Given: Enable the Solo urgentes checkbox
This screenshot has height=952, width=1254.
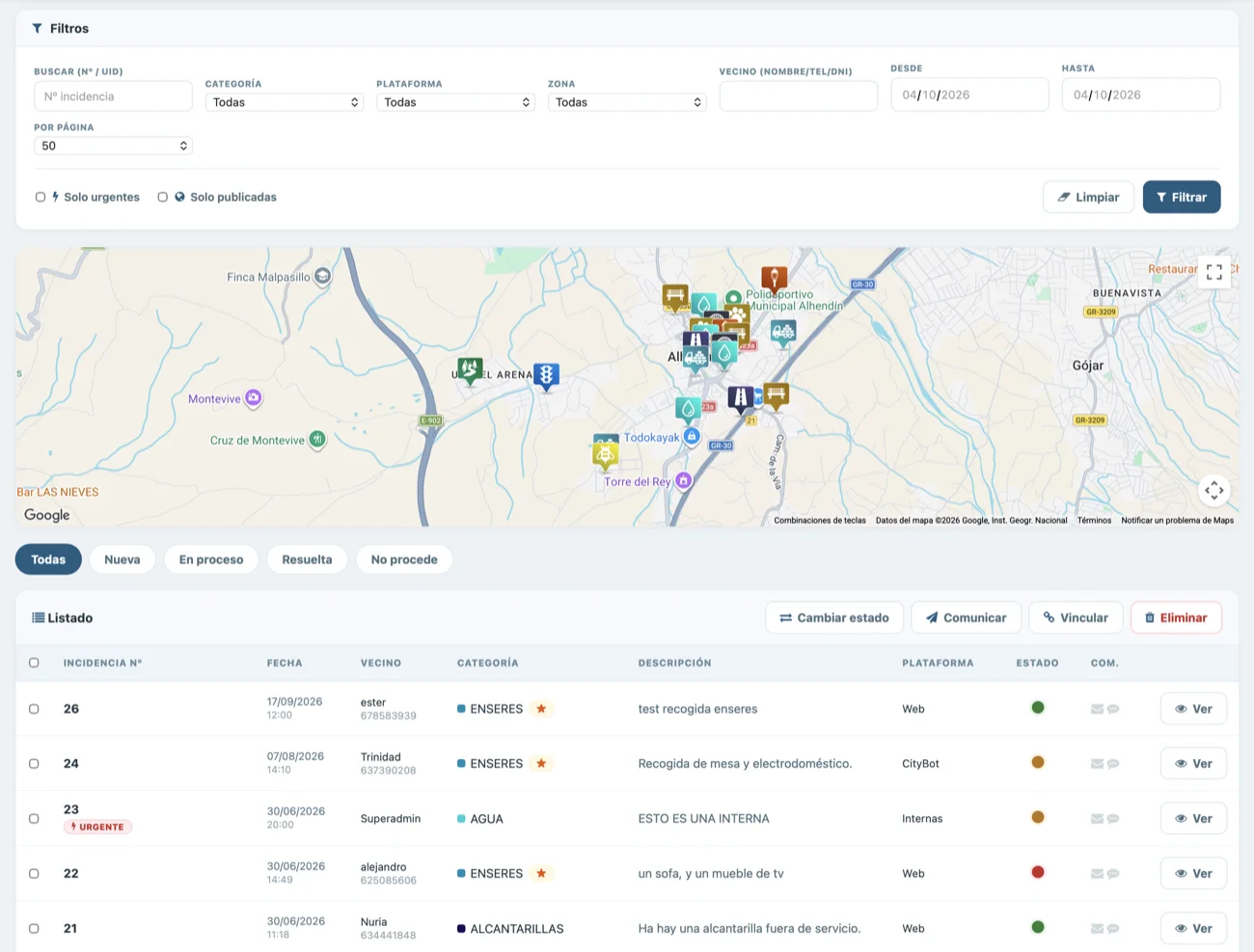Looking at the screenshot, I should click(41, 197).
